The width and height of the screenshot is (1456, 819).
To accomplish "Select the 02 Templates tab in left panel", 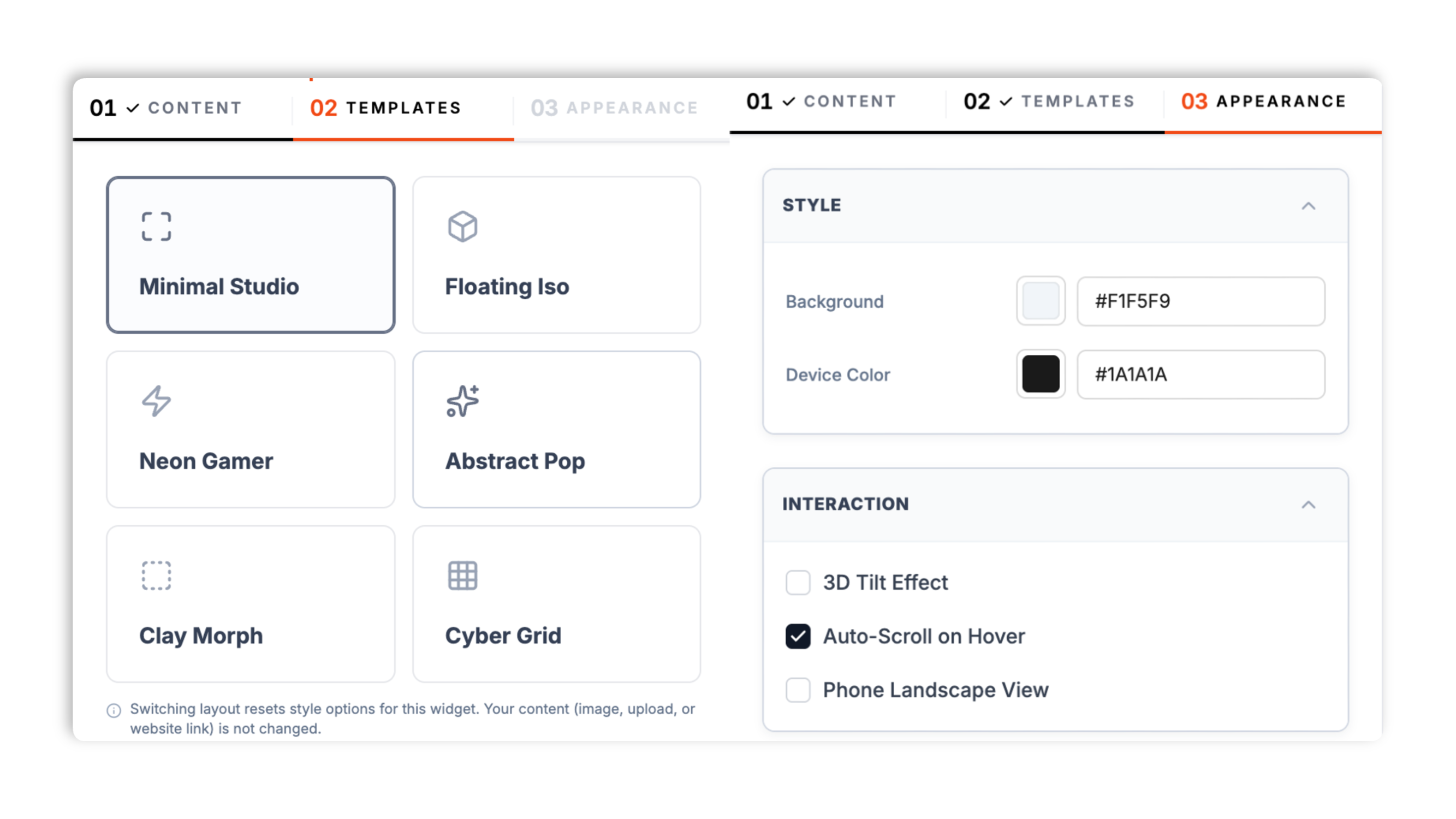I will [x=403, y=108].
